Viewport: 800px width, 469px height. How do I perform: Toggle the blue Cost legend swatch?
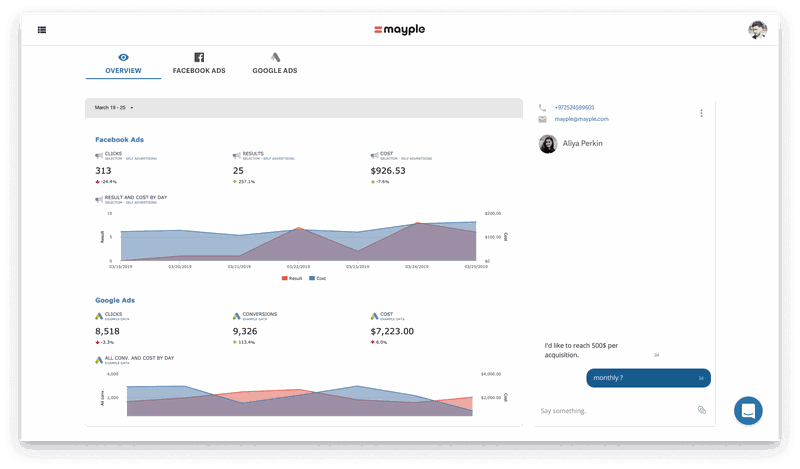[312, 278]
